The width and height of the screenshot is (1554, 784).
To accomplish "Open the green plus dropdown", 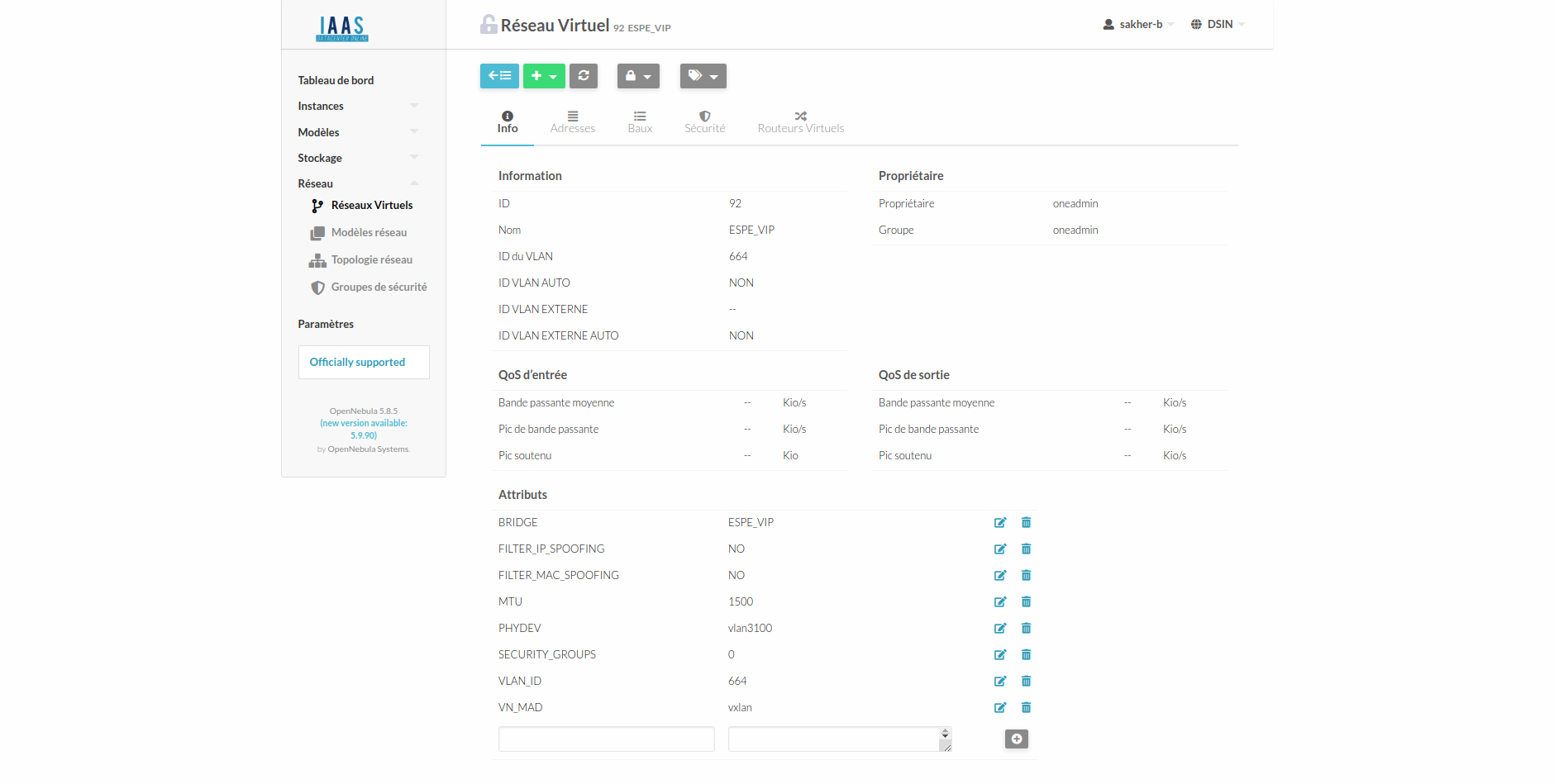I will [x=544, y=76].
